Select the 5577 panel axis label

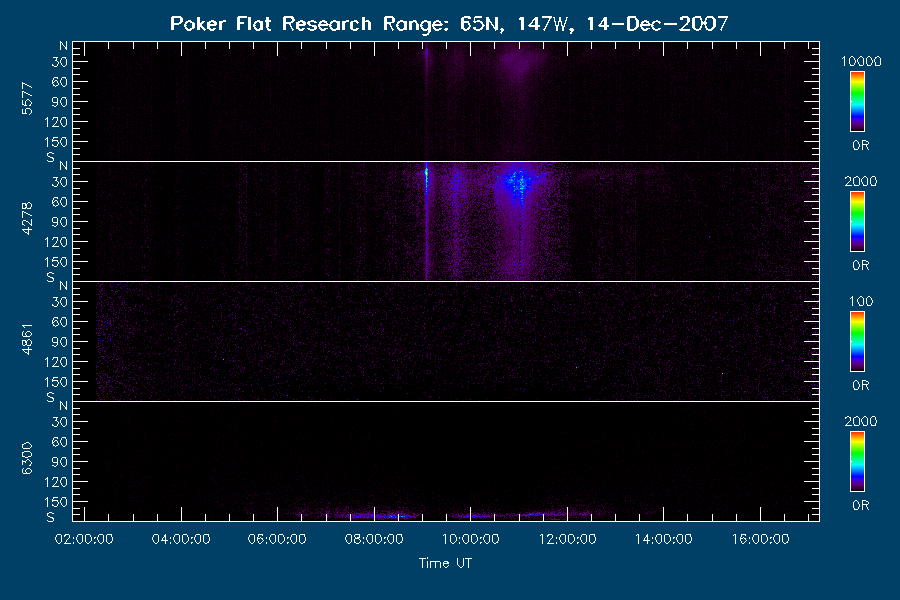coord(27,99)
